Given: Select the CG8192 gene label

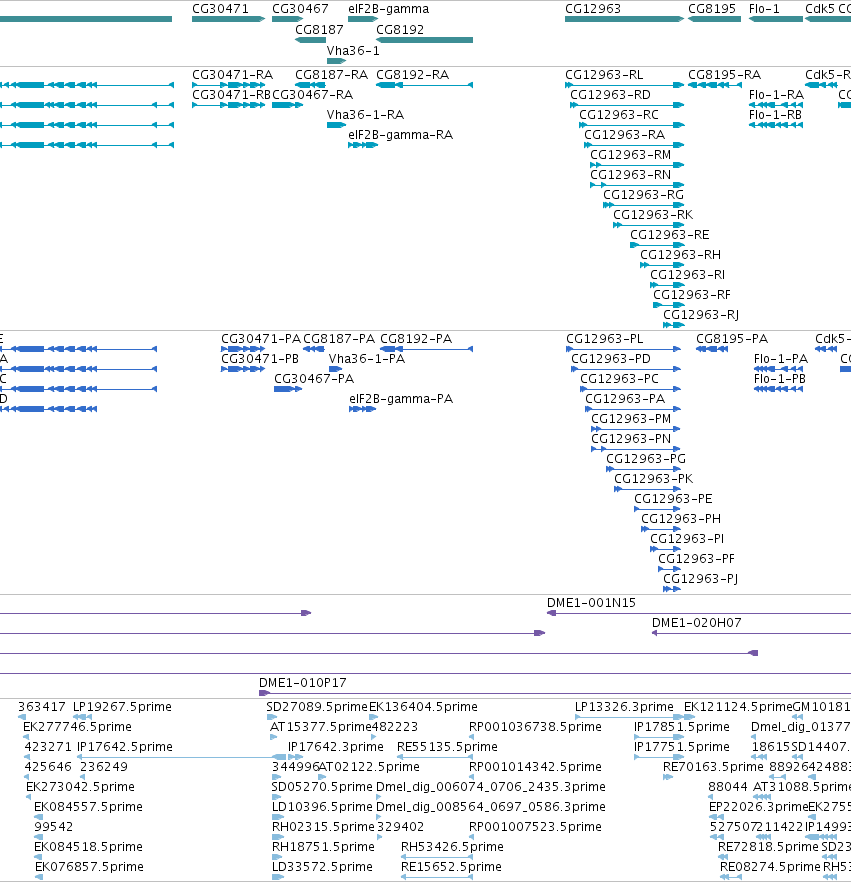Looking at the screenshot, I should click(400, 30).
